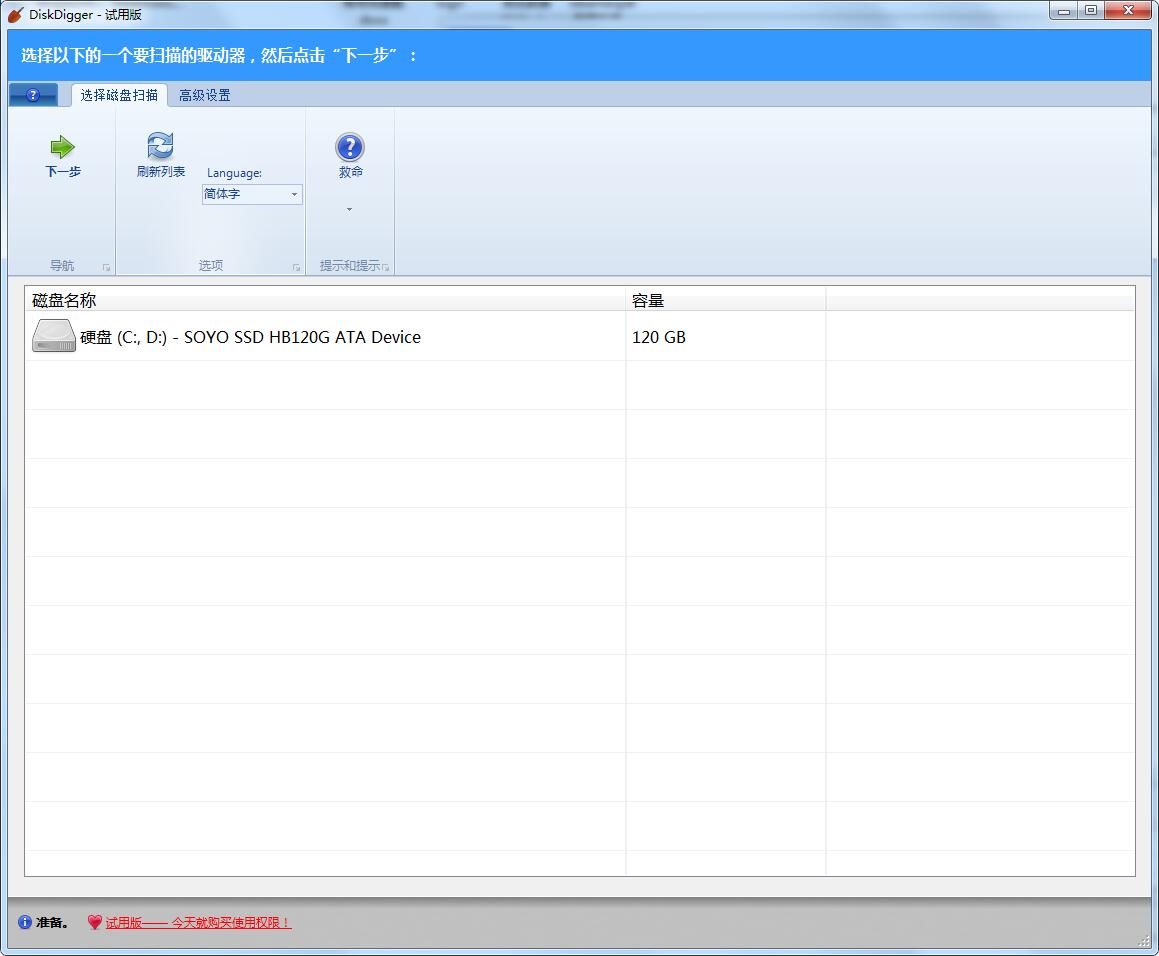Open the 导航 group dialog launcher
1159x956 pixels.
click(106, 268)
